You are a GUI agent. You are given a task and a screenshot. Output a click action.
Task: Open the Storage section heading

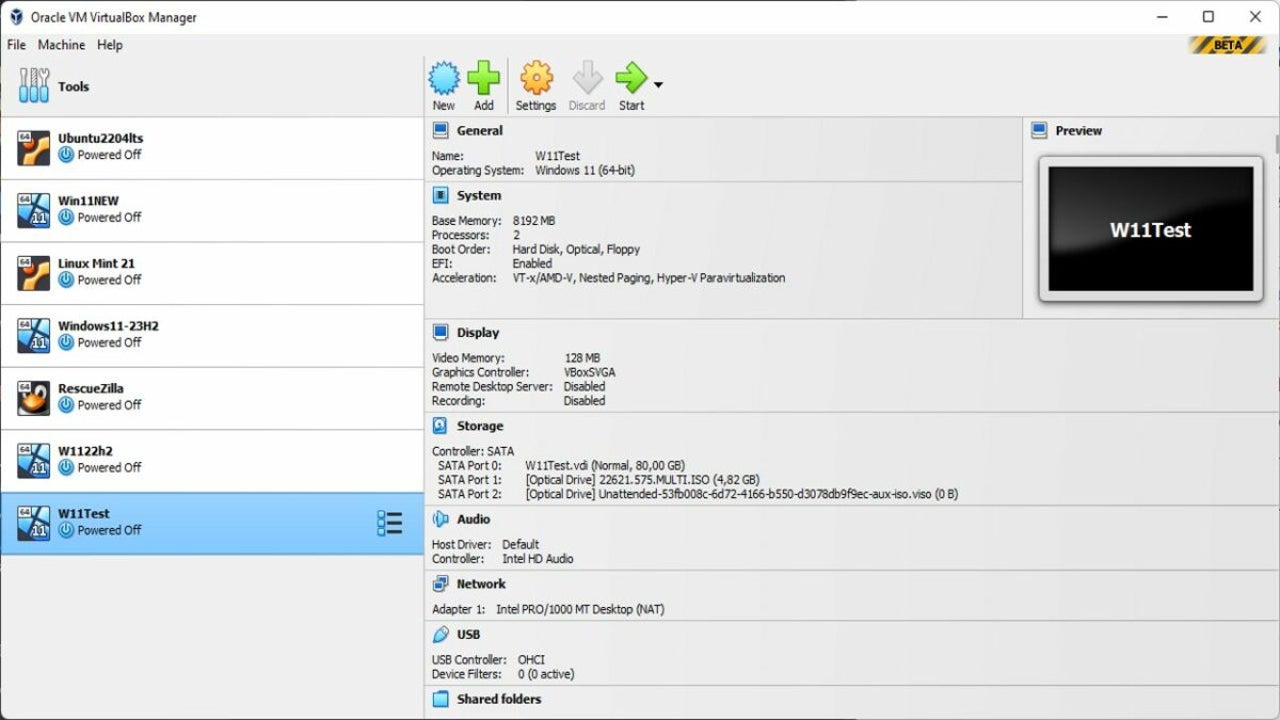pos(480,425)
